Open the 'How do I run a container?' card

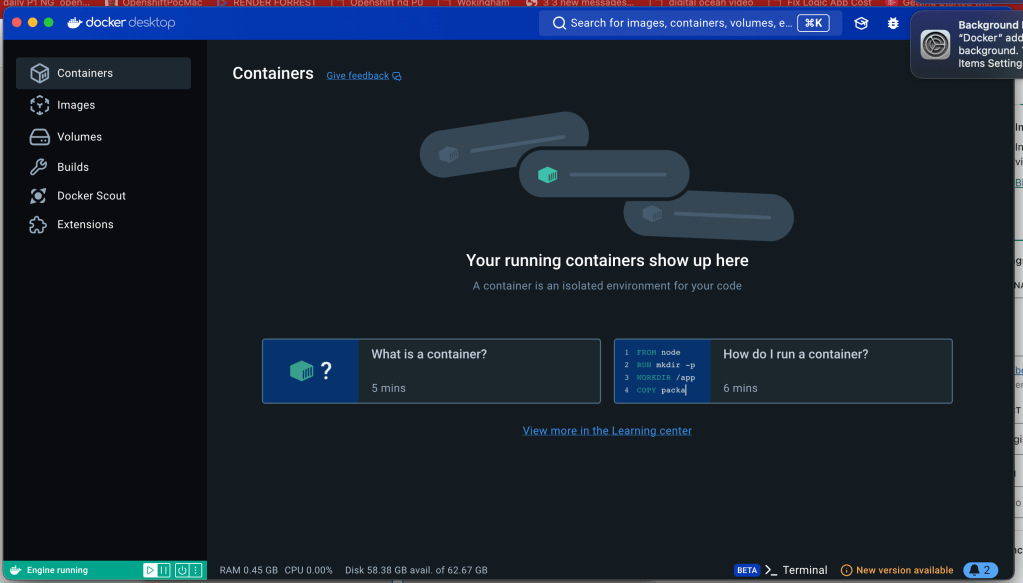(x=783, y=371)
